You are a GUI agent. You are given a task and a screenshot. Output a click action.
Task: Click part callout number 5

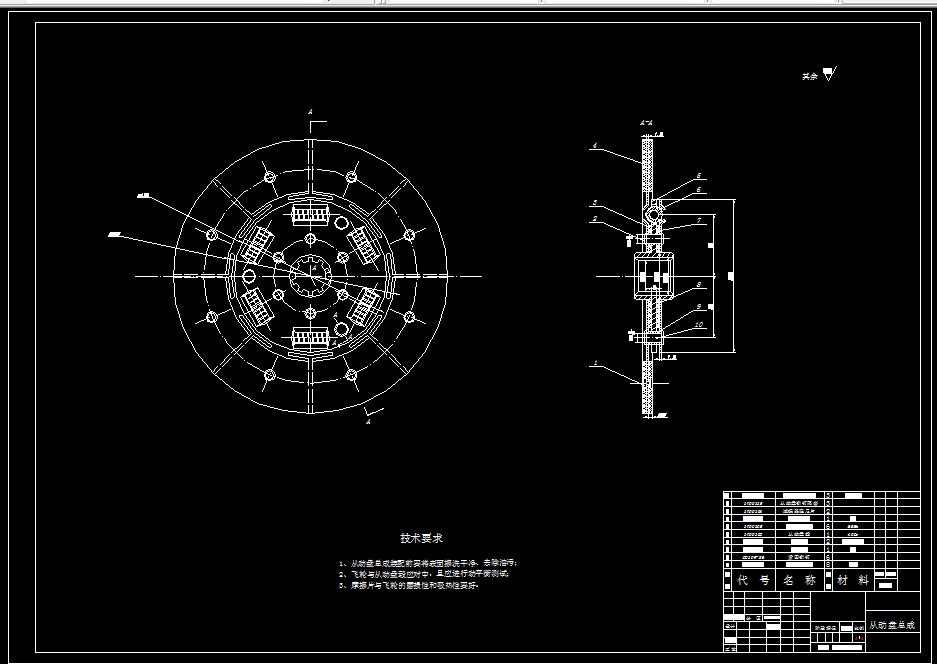coord(698,176)
